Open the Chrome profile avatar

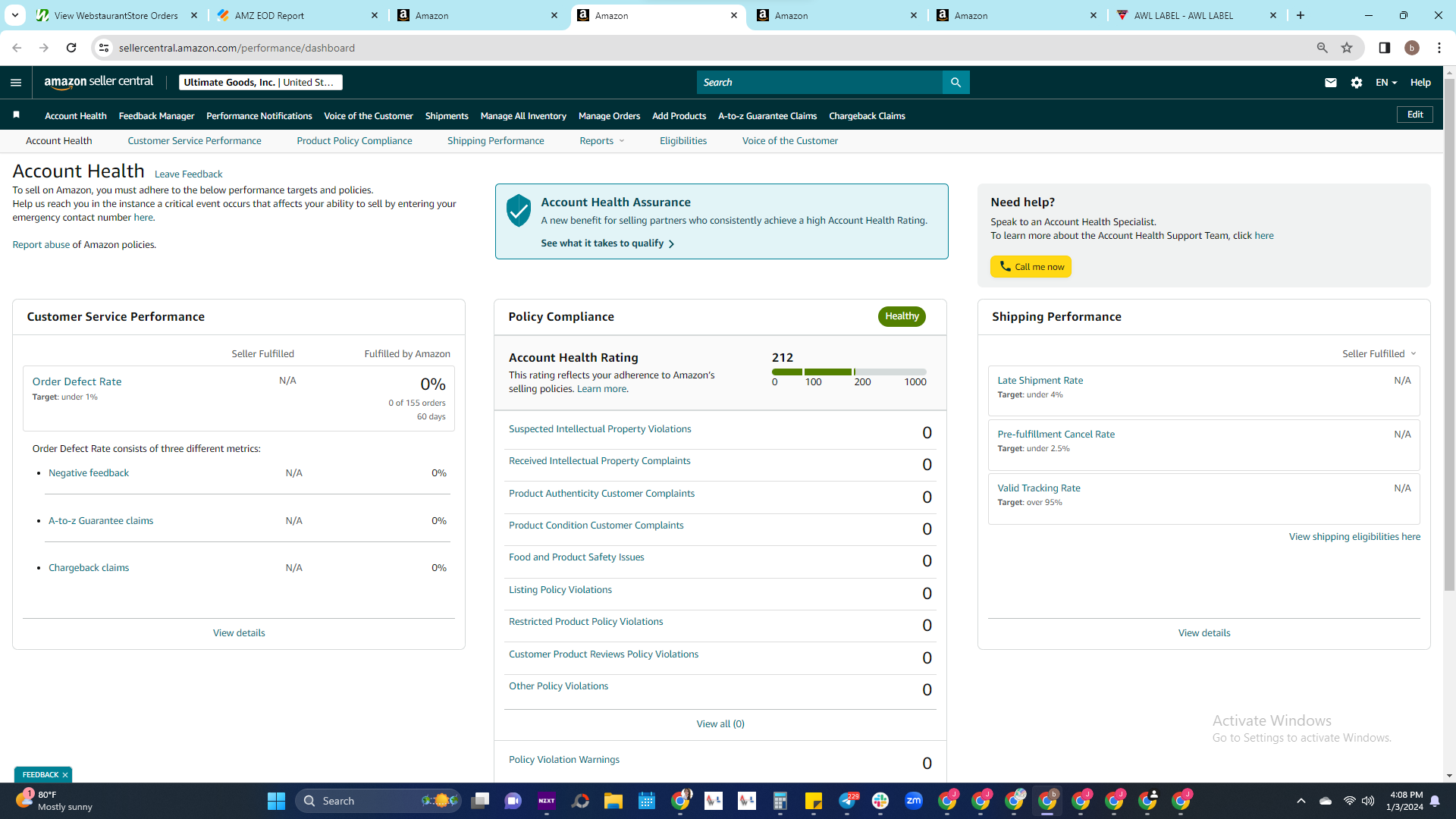(1412, 48)
